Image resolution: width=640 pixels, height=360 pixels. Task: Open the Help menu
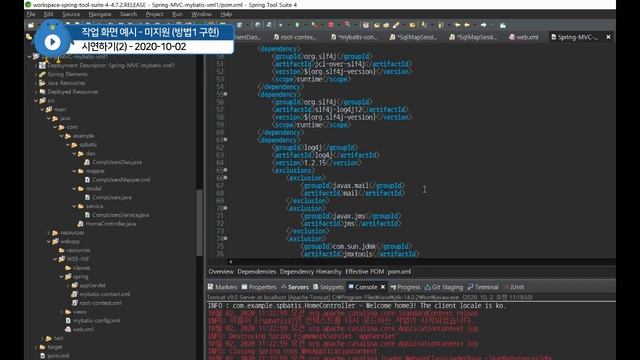pyautogui.click(x=226, y=14)
